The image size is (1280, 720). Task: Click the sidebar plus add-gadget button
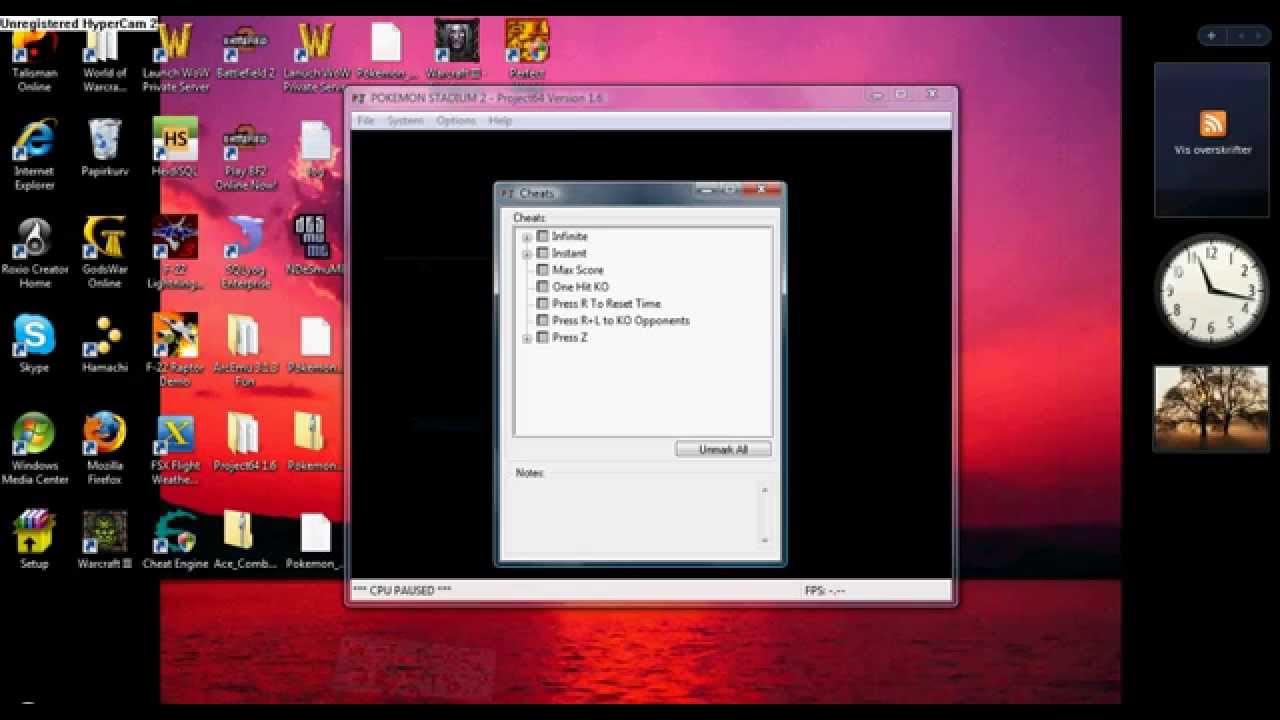(1211, 36)
